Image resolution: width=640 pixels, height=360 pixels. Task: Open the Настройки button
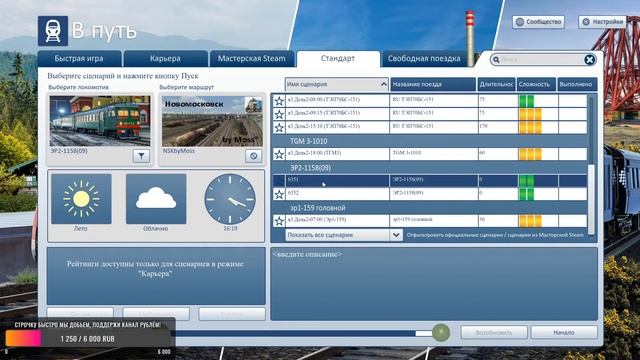(602, 22)
